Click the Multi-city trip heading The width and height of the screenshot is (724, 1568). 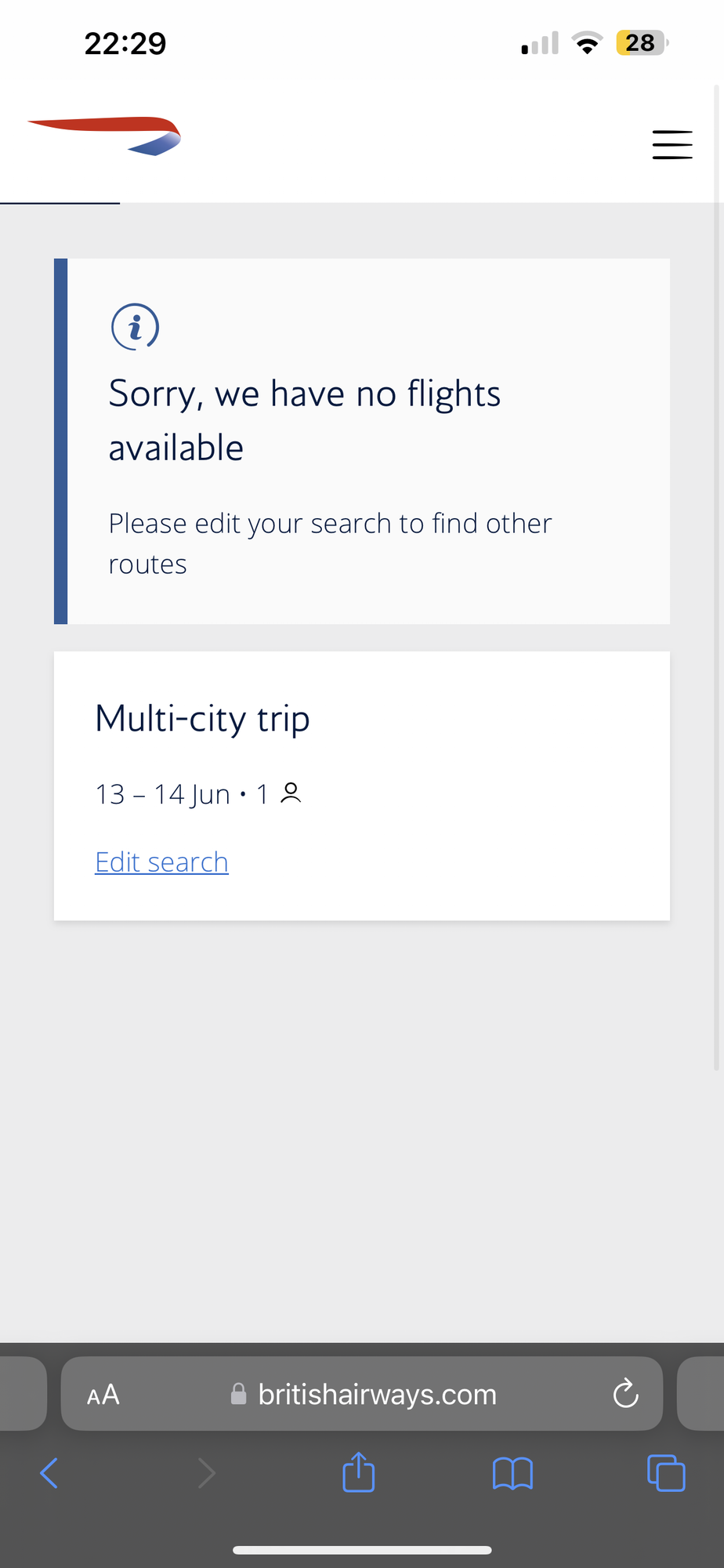(x=202, y=719)
